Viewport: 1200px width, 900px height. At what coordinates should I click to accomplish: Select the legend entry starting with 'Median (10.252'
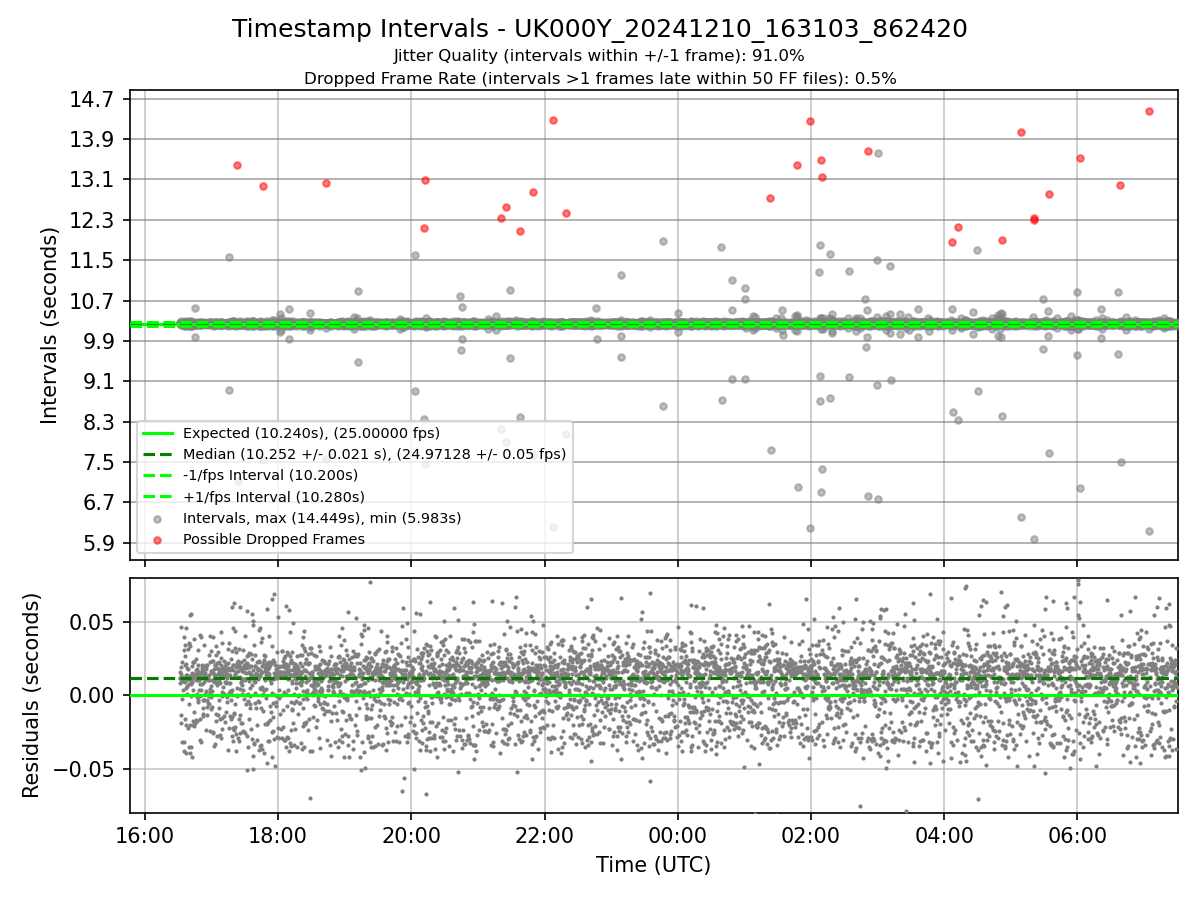point(374,454)
